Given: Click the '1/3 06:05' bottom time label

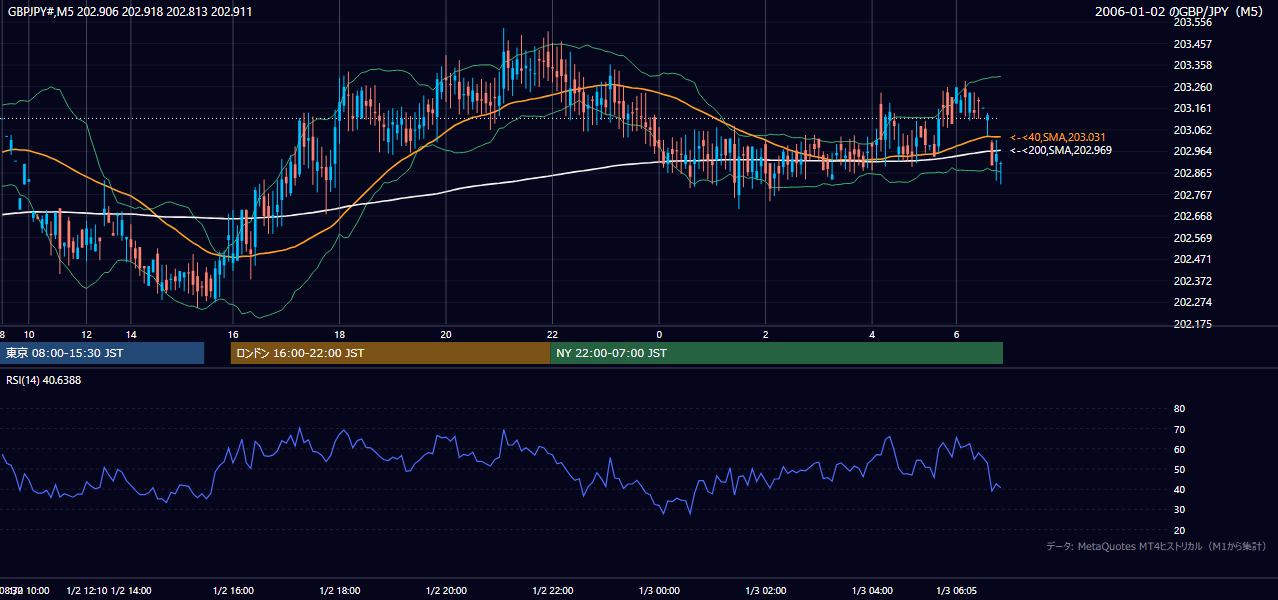Looking at the screenshot, I should tap(956, 591).
